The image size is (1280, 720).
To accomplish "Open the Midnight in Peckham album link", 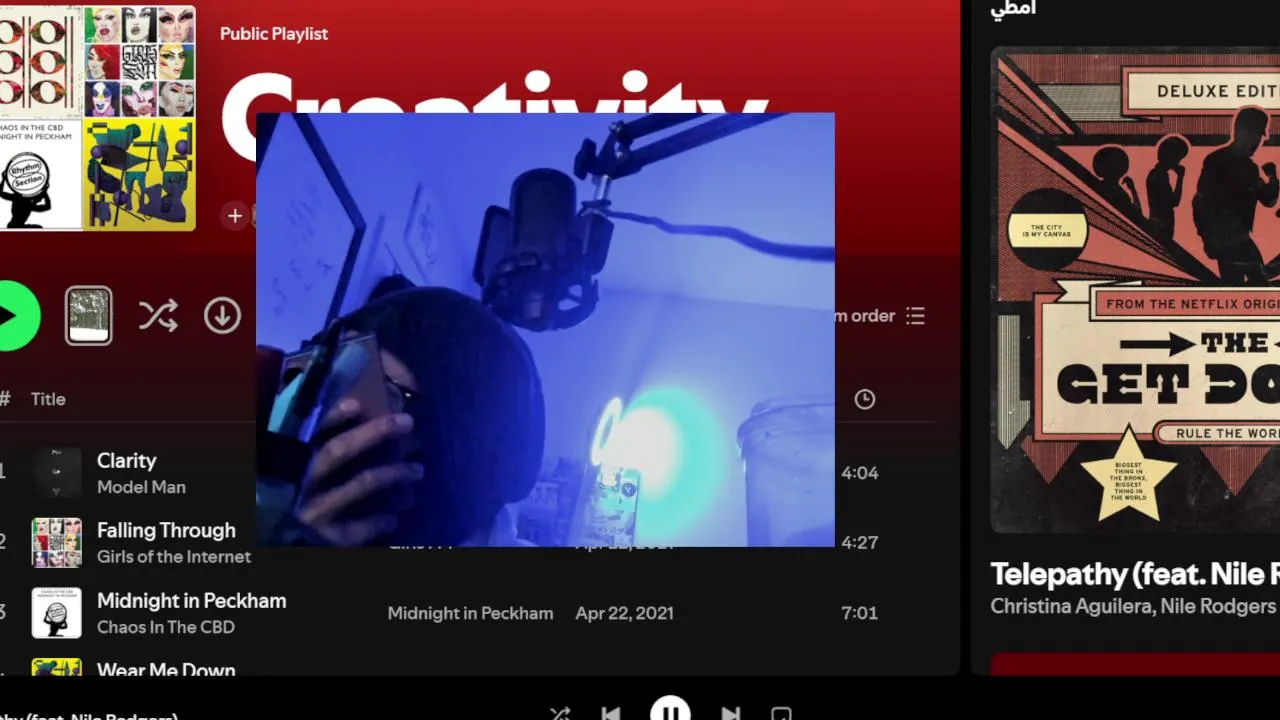I will [470, 614].
